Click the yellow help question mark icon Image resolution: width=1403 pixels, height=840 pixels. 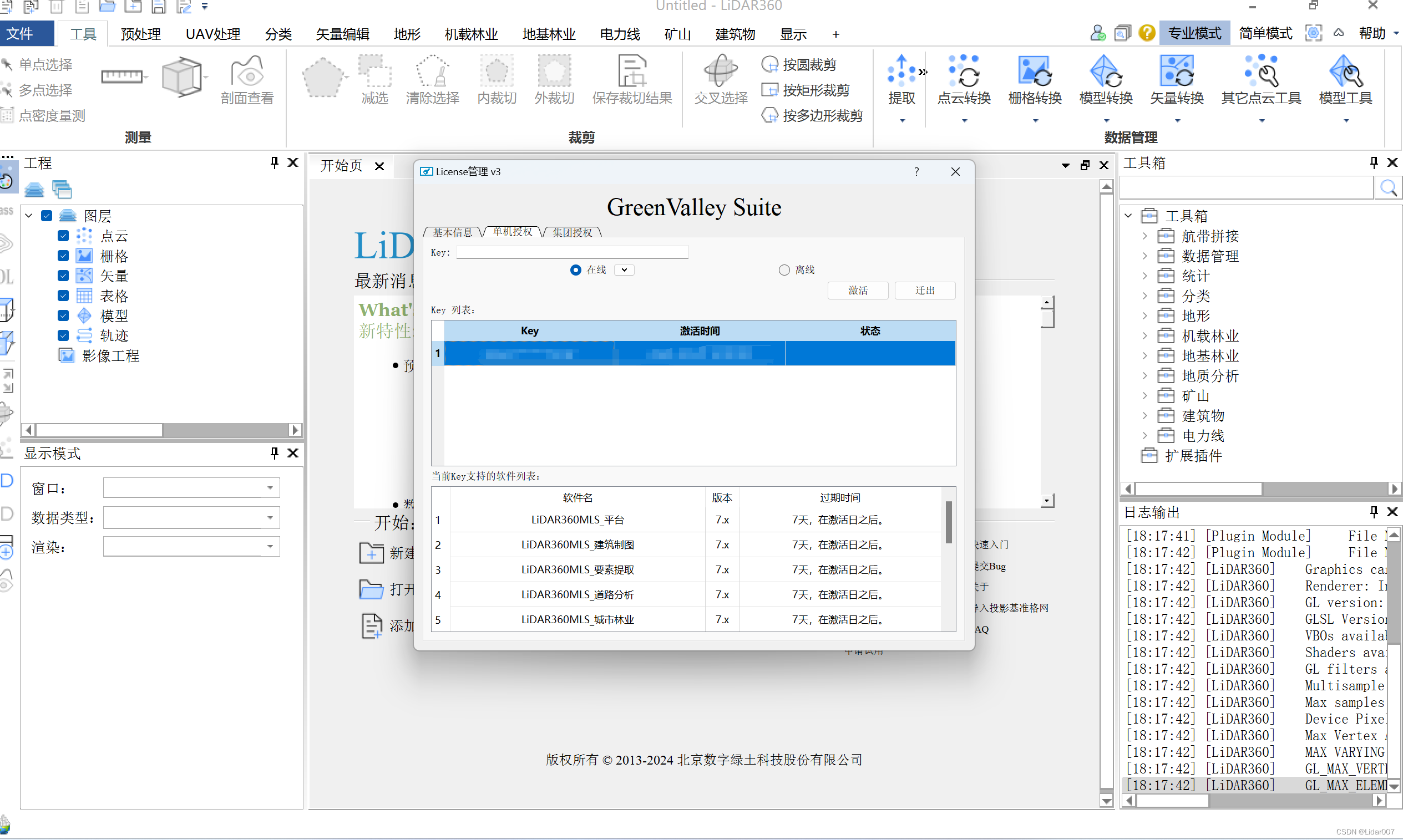coord(1147,33)
